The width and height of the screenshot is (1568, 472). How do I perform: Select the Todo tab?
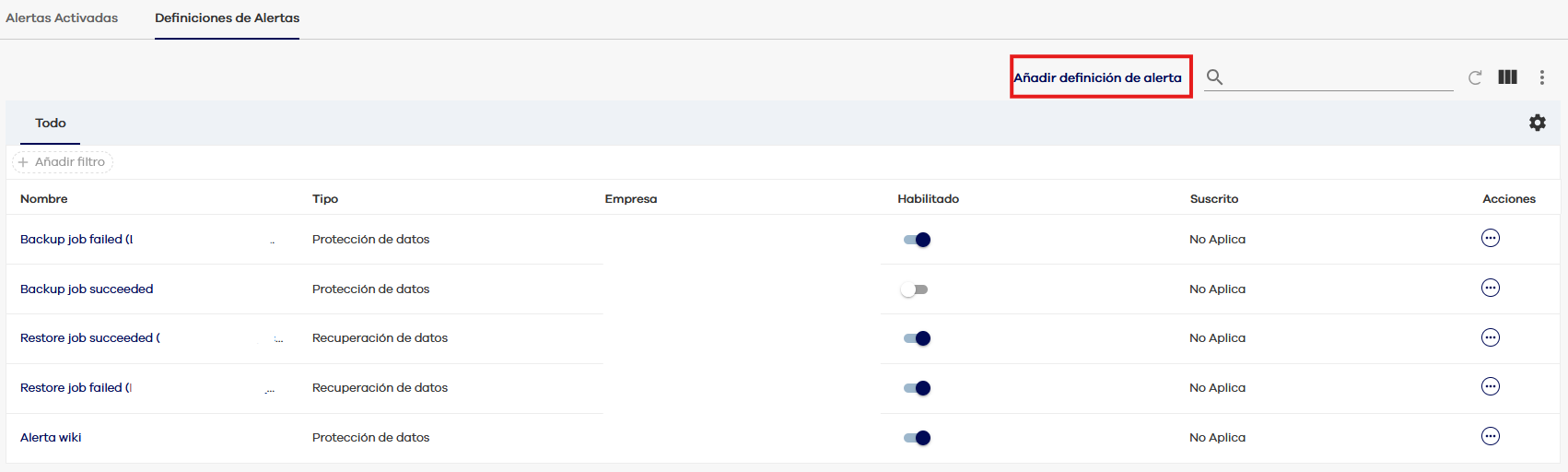point(51,123)
